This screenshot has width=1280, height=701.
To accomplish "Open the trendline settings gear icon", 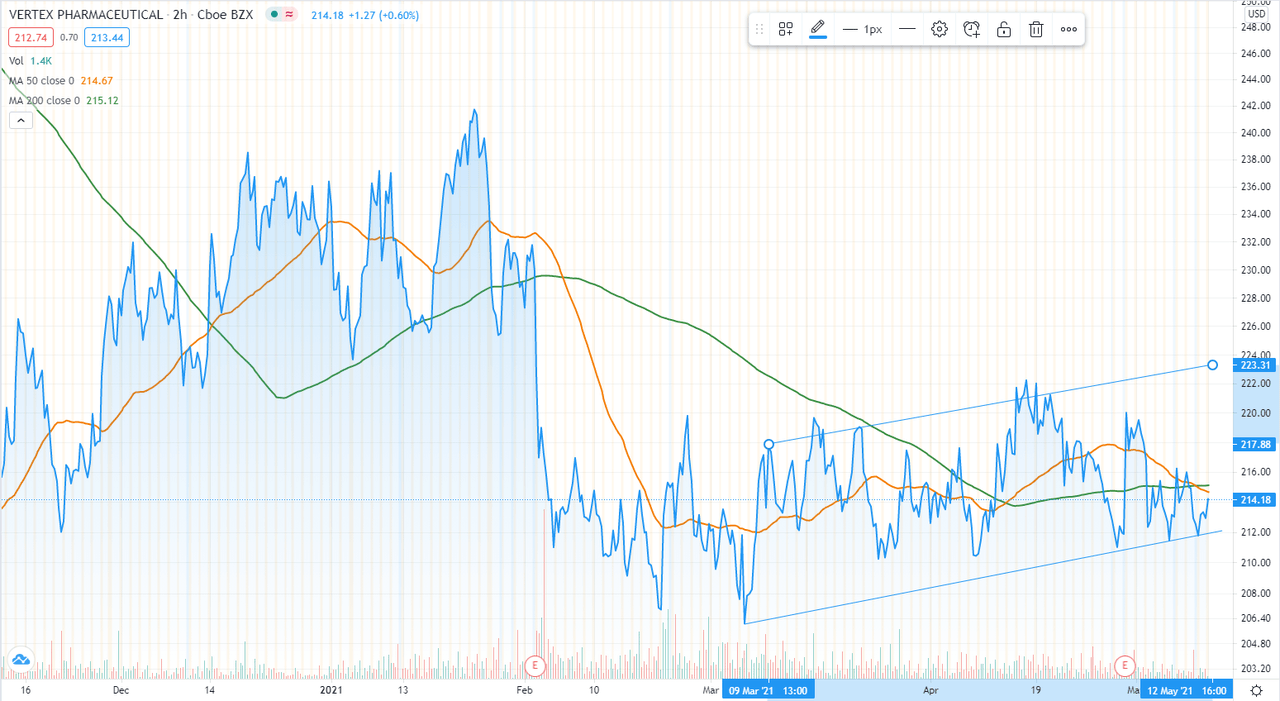I will (x=939, y=29).
